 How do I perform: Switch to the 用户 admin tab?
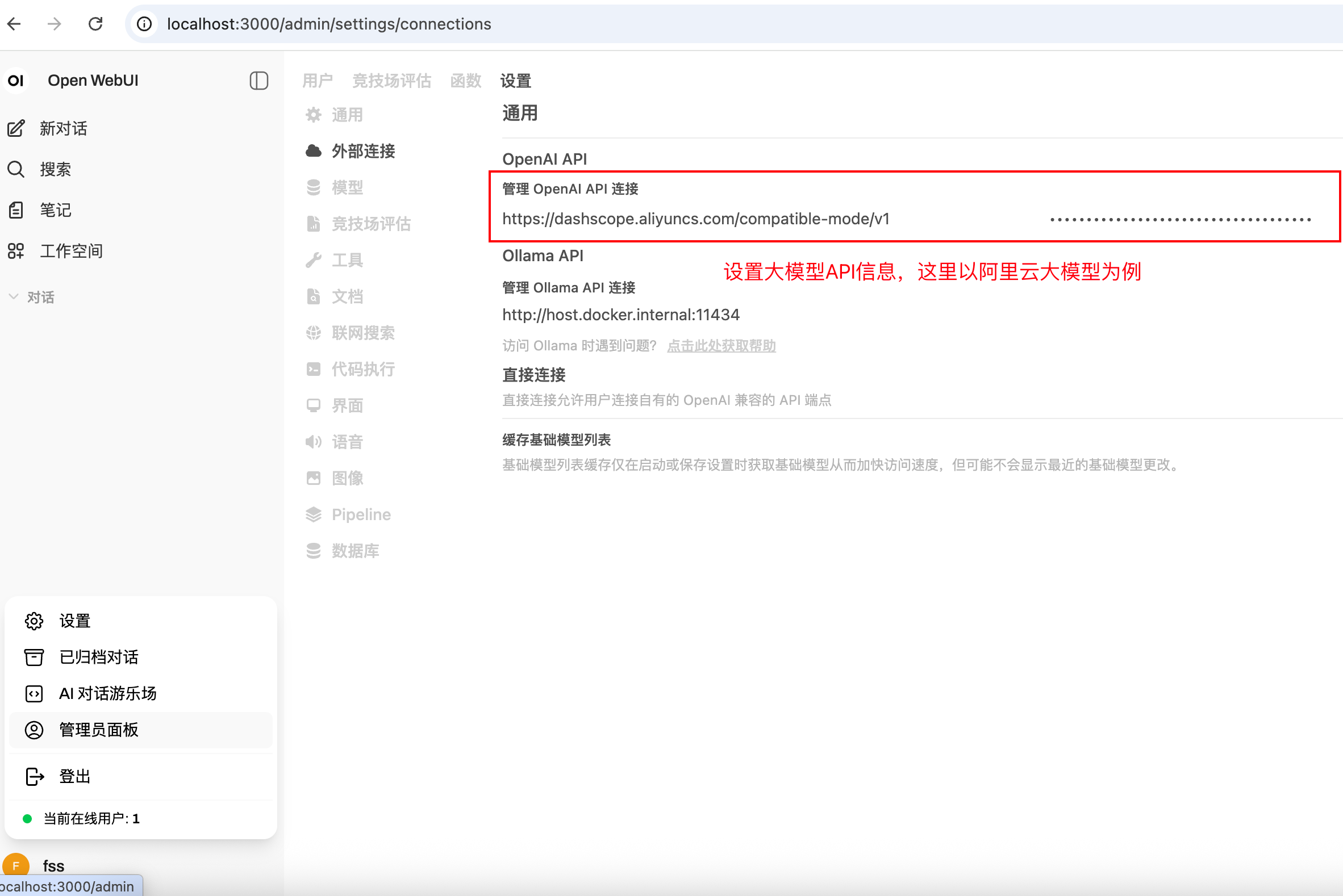pyautogui.click(x=318, y=81)
